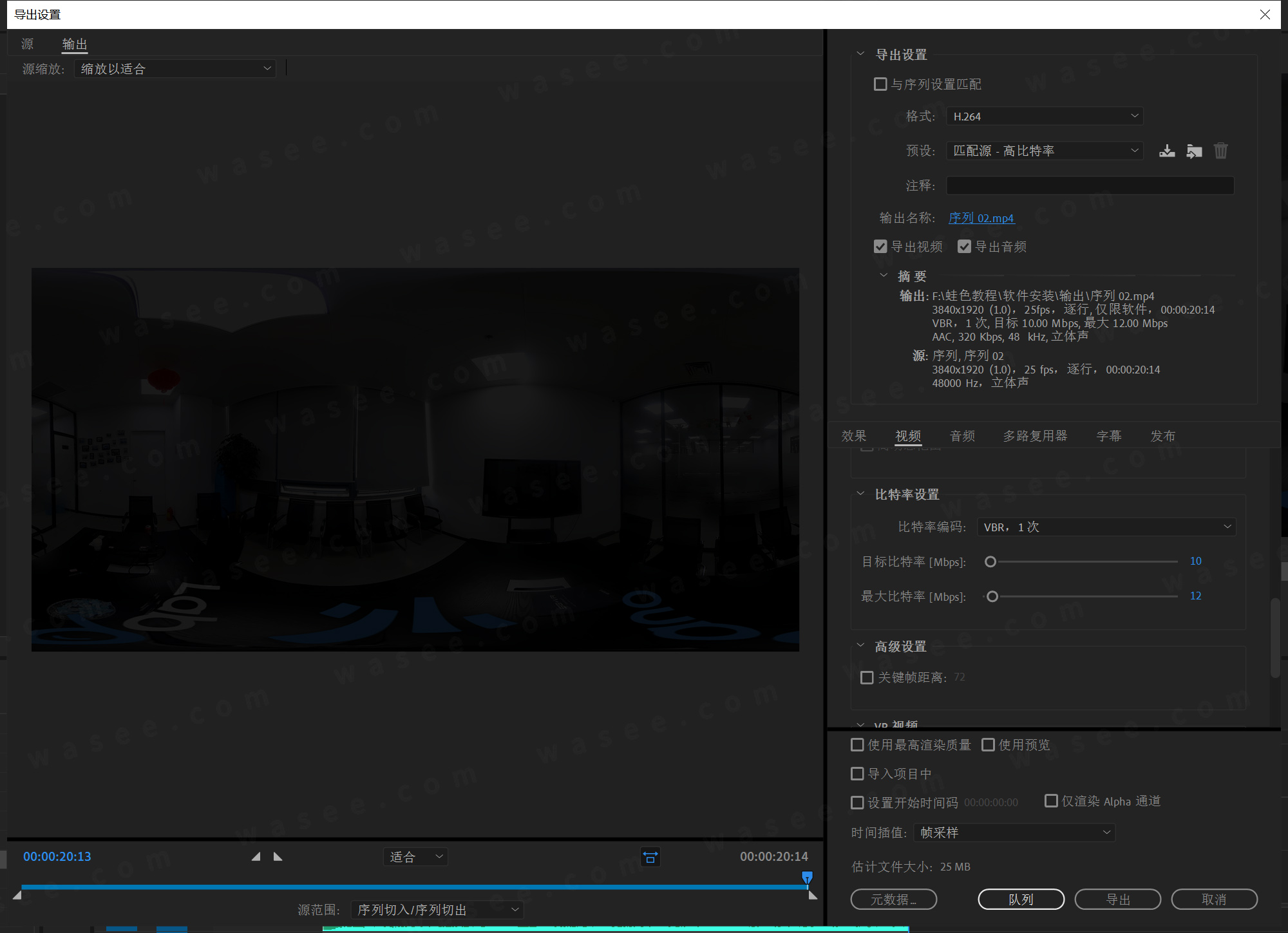Click the import preset icon
The height and width of the screenshot is (933, 1288).
click(x=1194, y=151)
